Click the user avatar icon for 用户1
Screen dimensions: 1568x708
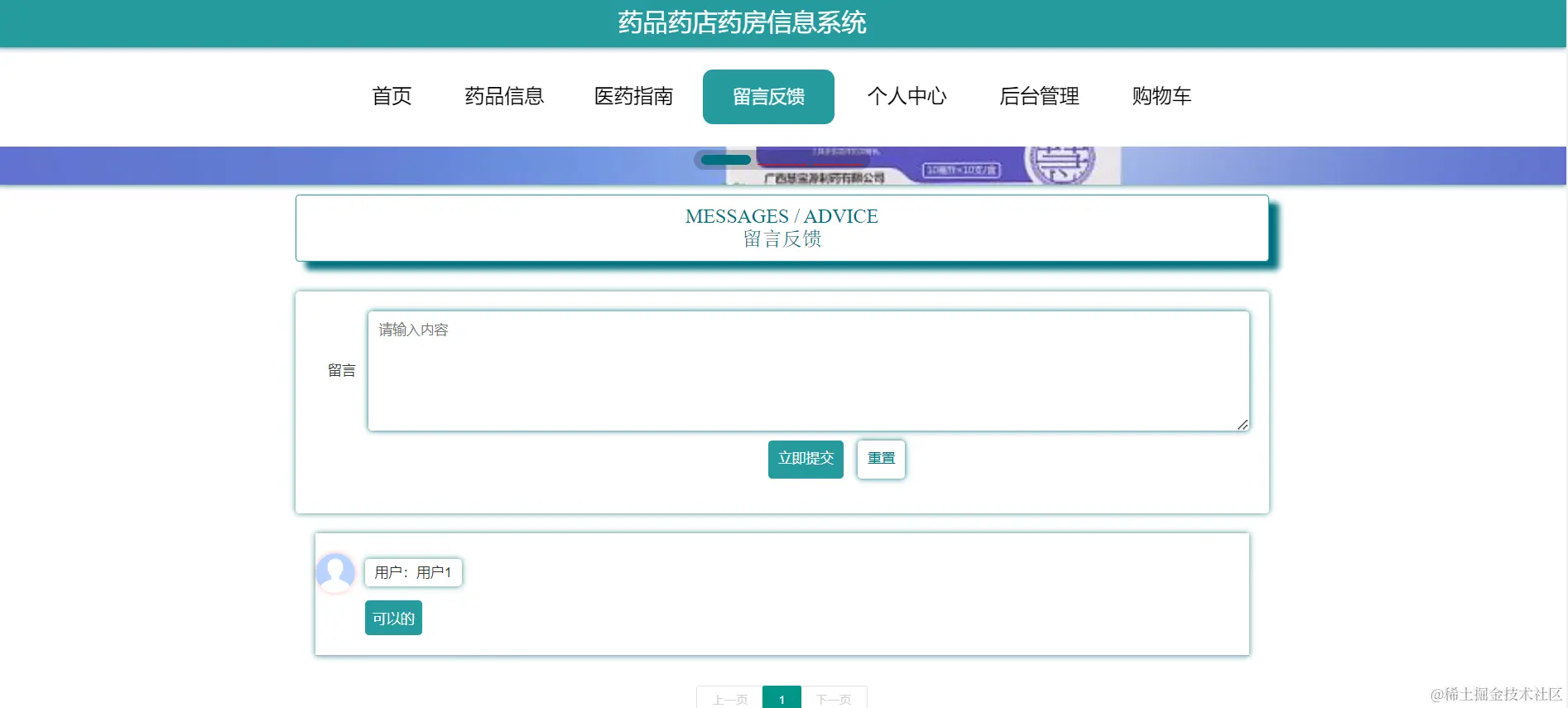pos(336,572)
